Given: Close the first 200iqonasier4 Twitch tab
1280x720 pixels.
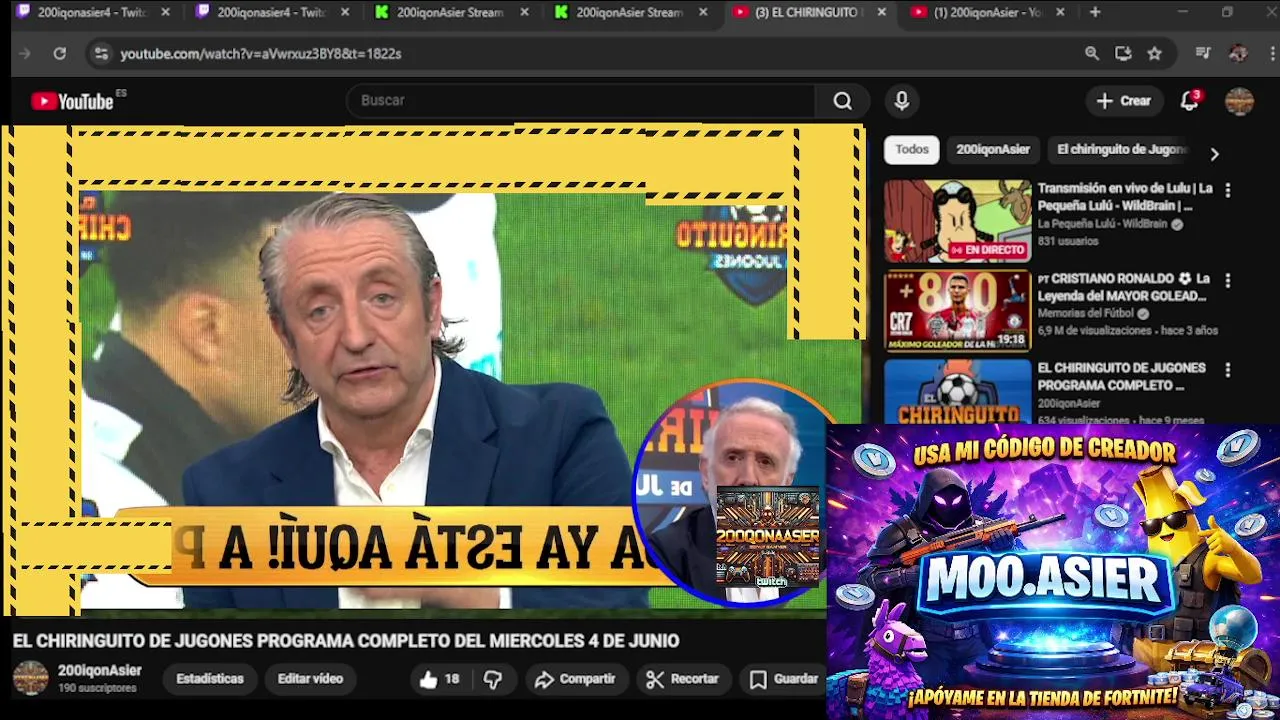Looking at the screenshot, I should [x=165, y=12].
